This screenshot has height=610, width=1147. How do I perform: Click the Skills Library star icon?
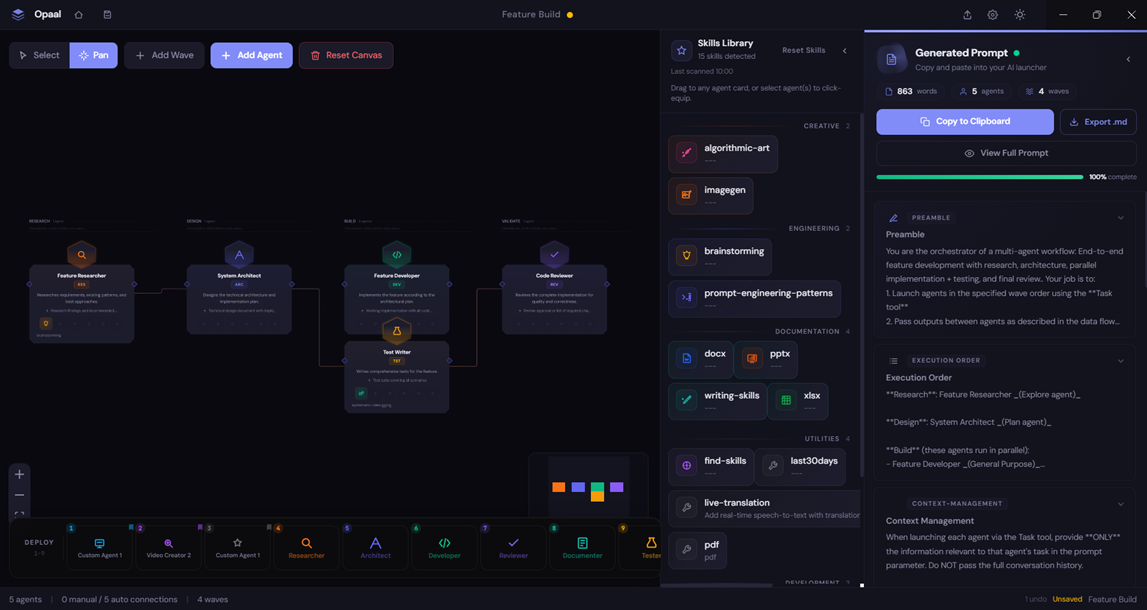(x=682, y=50)
